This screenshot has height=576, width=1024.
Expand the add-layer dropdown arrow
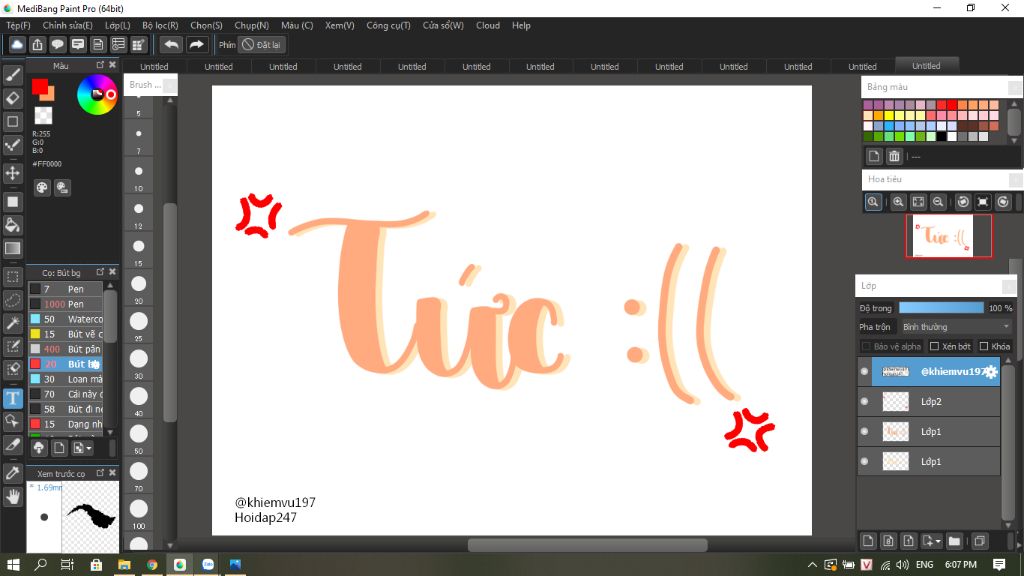click(x=938, y=541)
